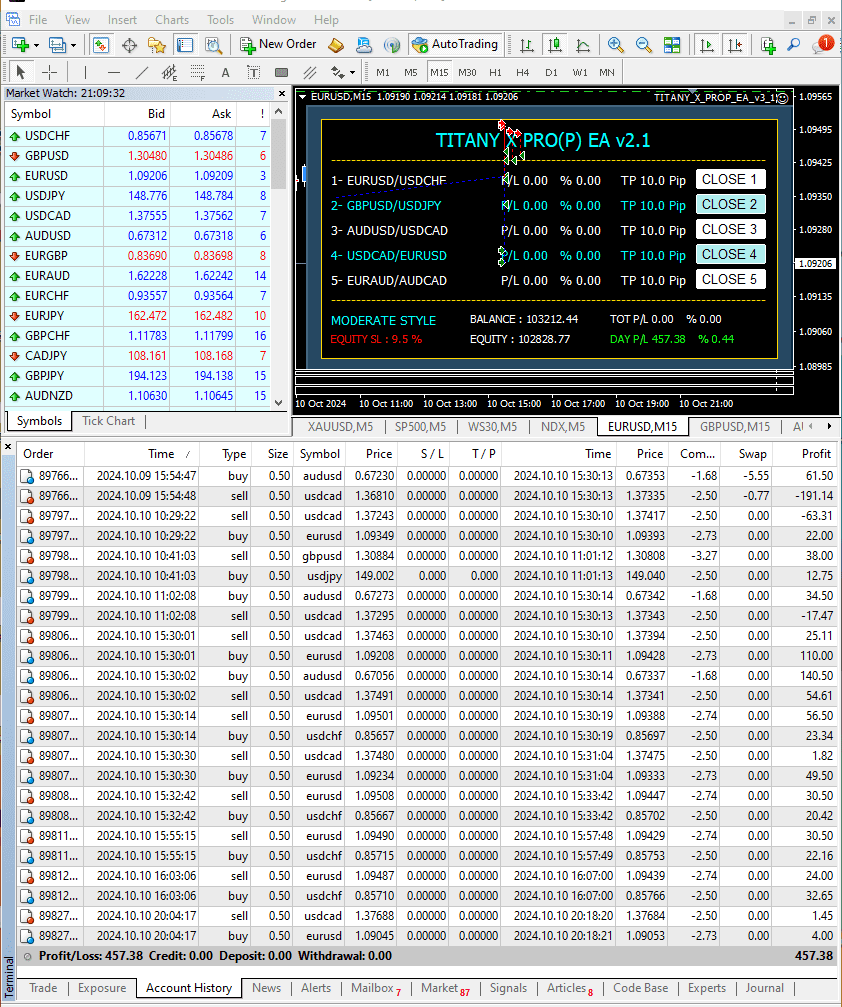
Task: Switch to the Trade terminal tab
Action: point(43,988)
